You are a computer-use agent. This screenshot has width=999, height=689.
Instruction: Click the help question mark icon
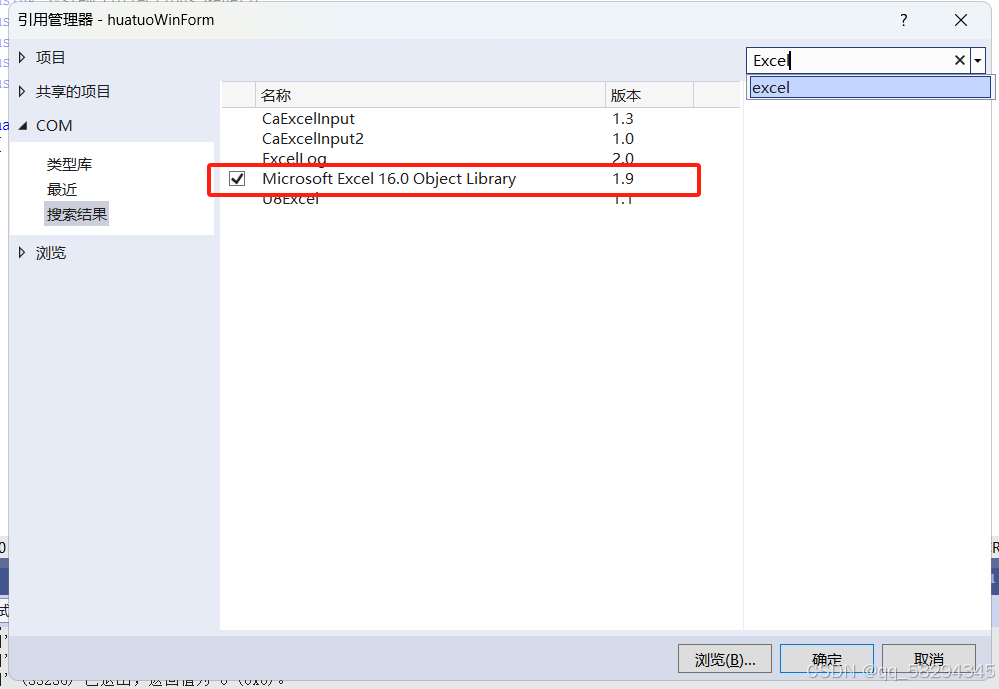point(903,19)
